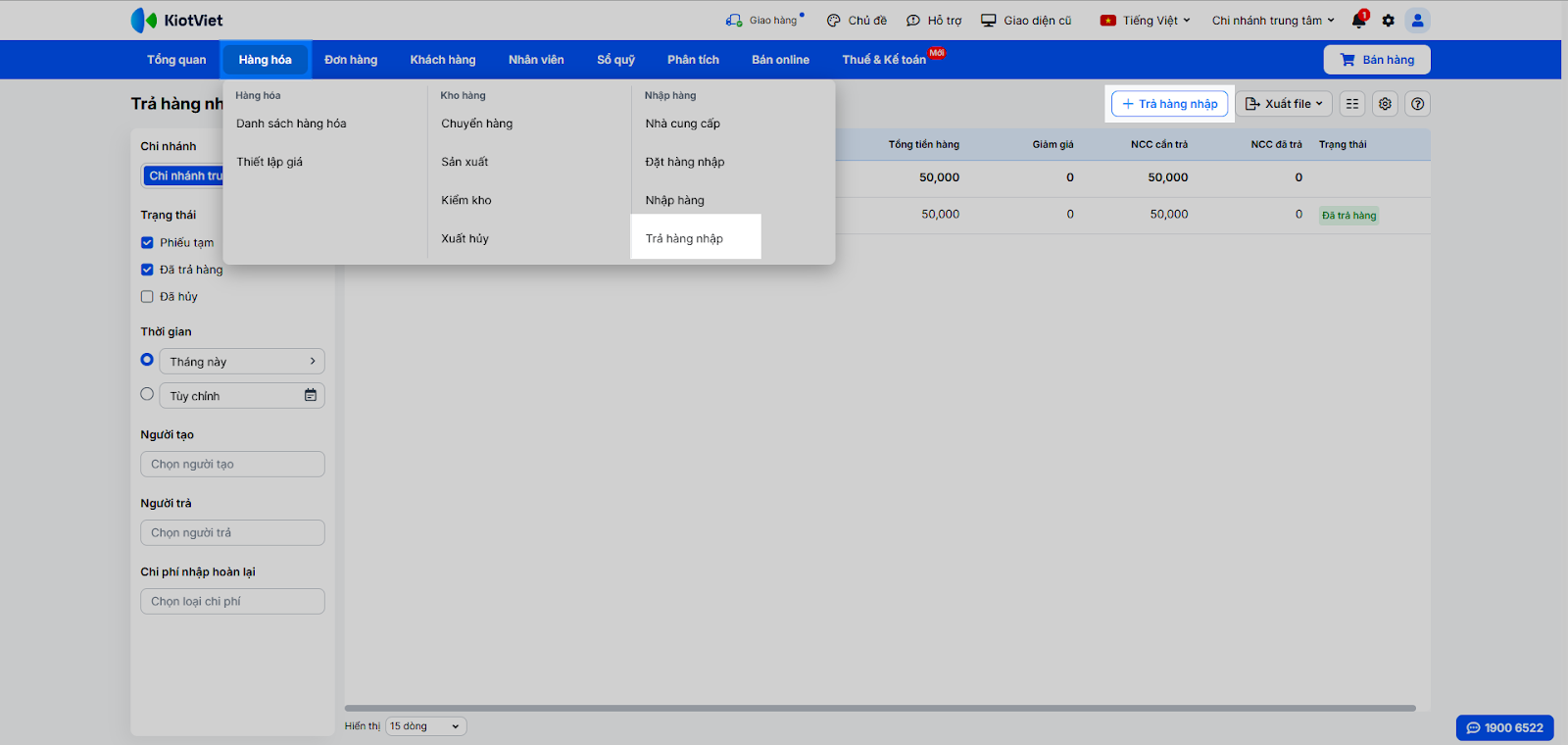Image resolution: width=1568 pixels, height=745 pixels.
Task: Open Hỗ trợ support chat
Action: tap(934, 21)
